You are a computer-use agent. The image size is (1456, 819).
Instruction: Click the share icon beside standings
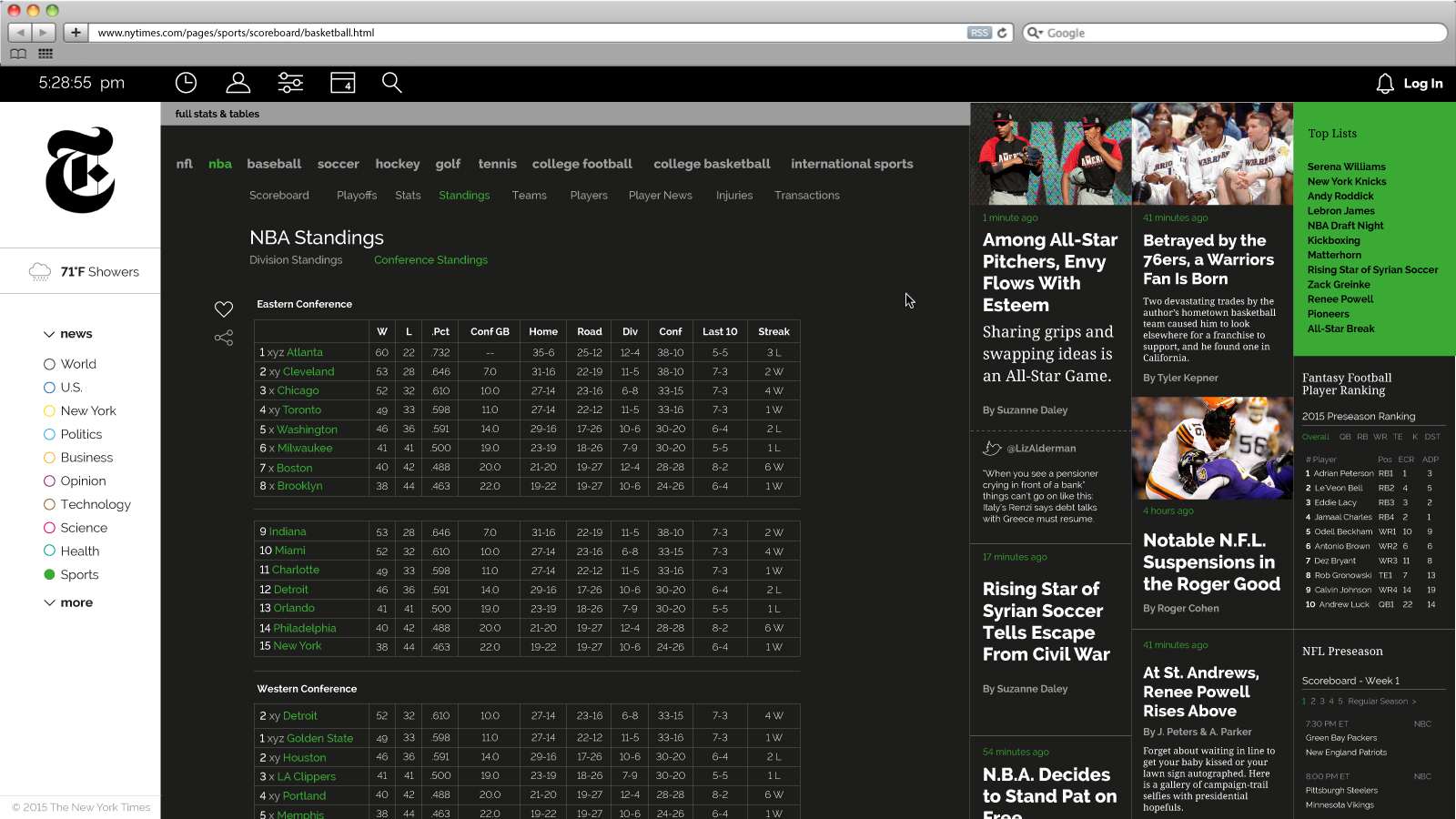tap(224, 338)
